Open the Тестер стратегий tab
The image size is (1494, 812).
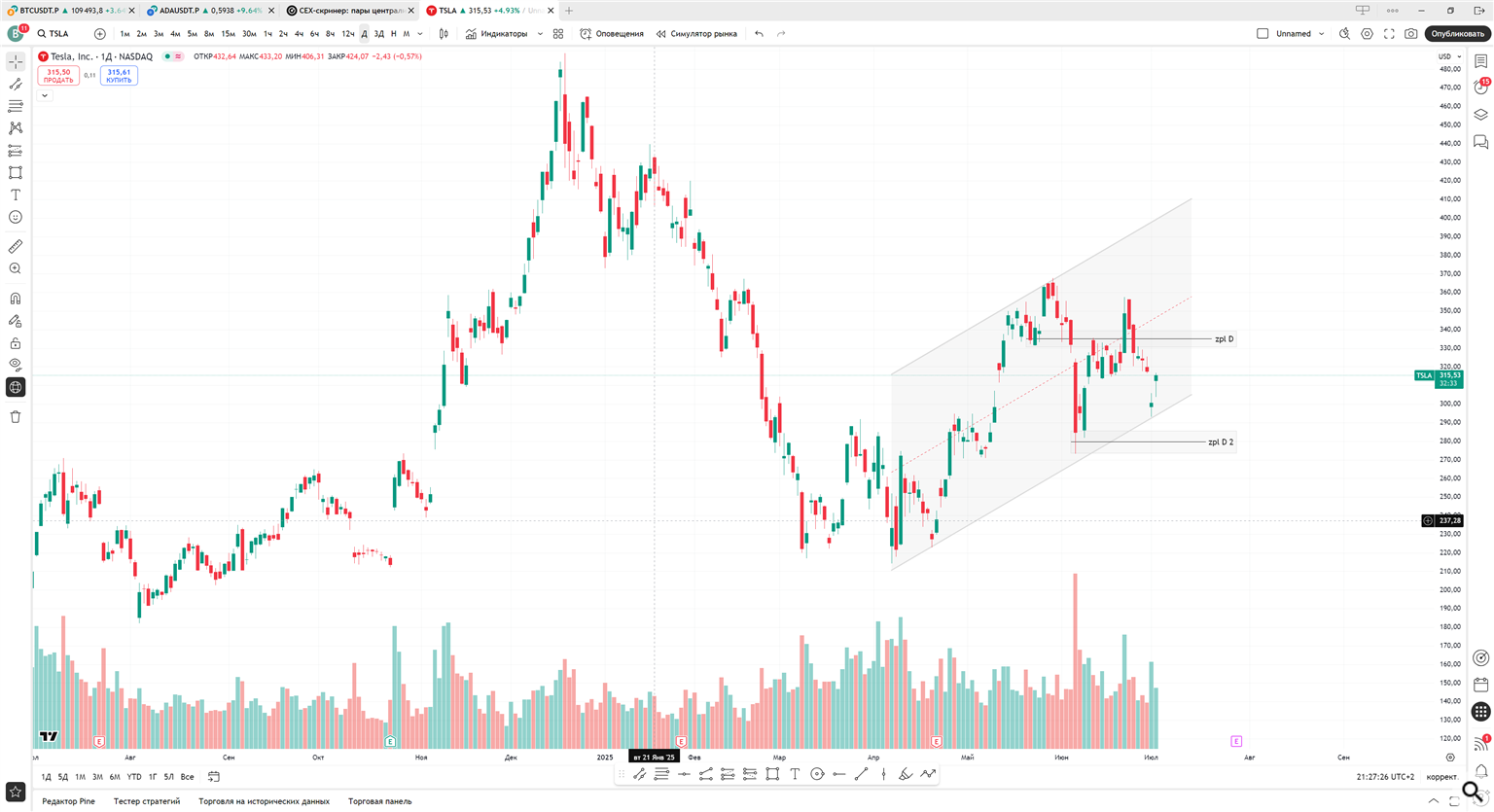point(147,801)
